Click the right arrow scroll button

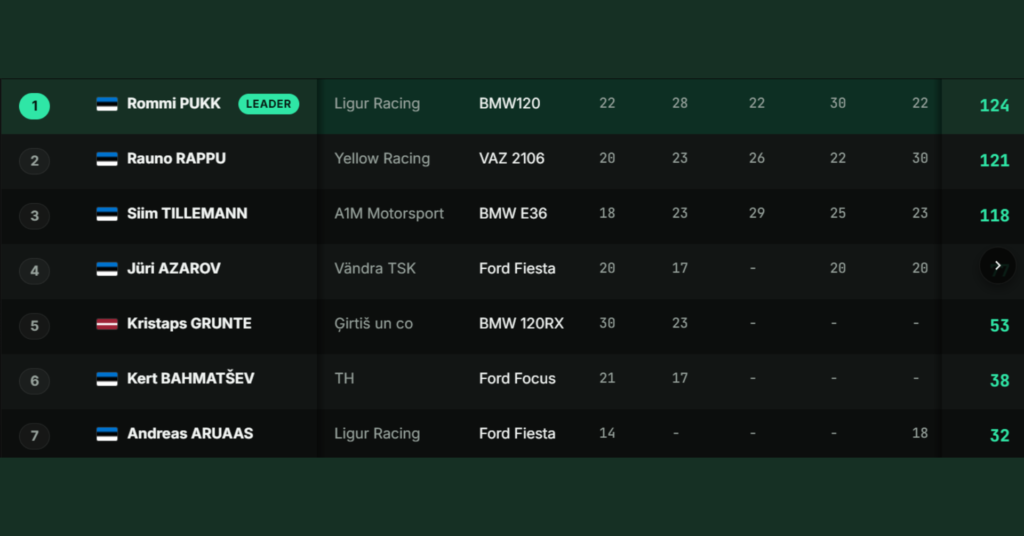pyautogui.click(x=997, y=266)
